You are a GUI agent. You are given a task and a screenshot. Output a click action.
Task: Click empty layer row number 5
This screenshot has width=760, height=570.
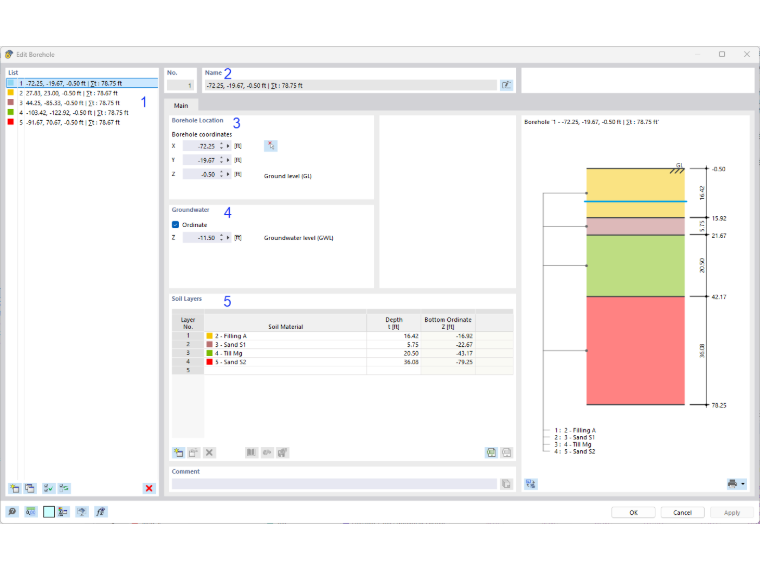188,370
